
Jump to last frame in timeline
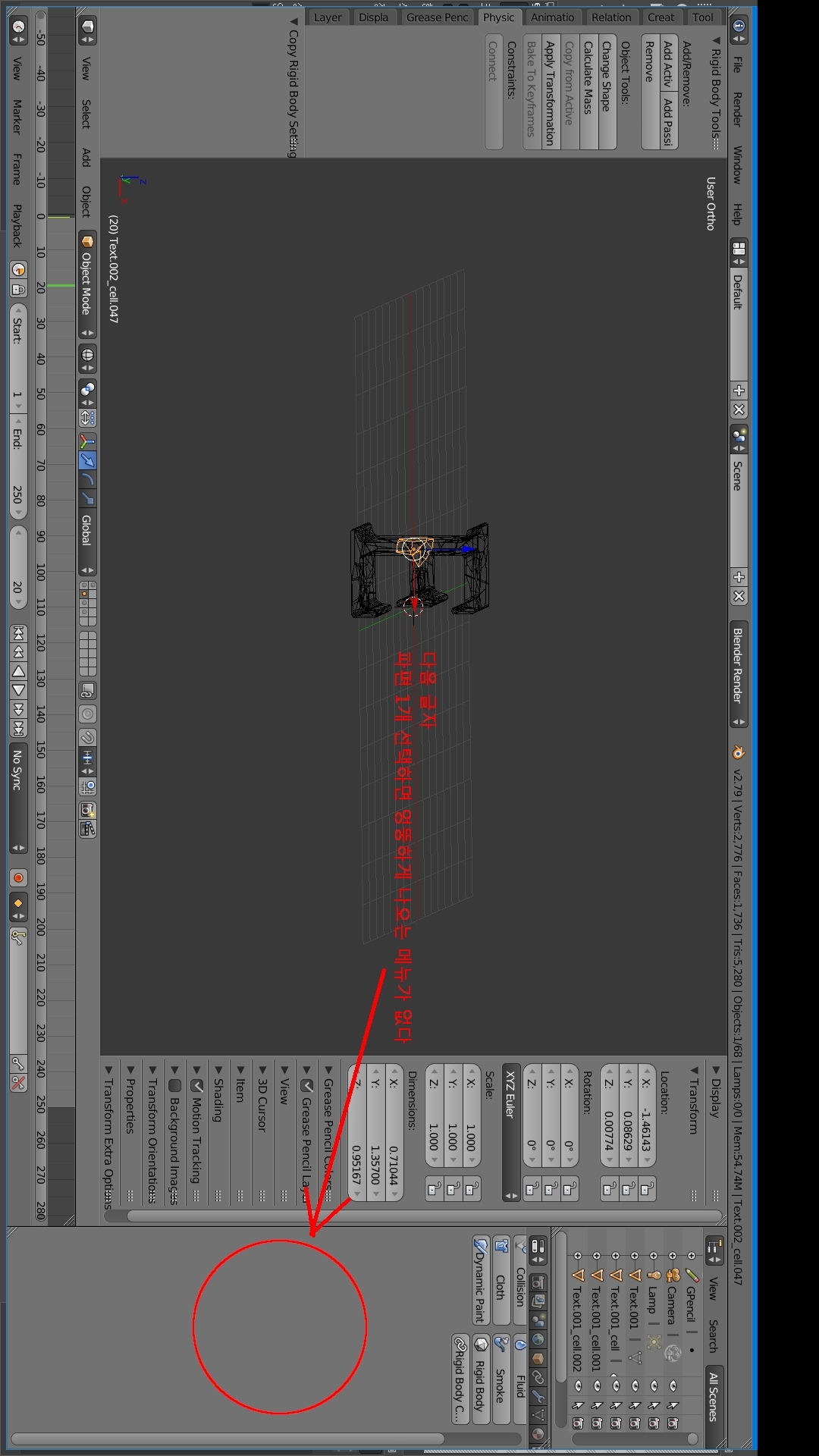(19, 728)
